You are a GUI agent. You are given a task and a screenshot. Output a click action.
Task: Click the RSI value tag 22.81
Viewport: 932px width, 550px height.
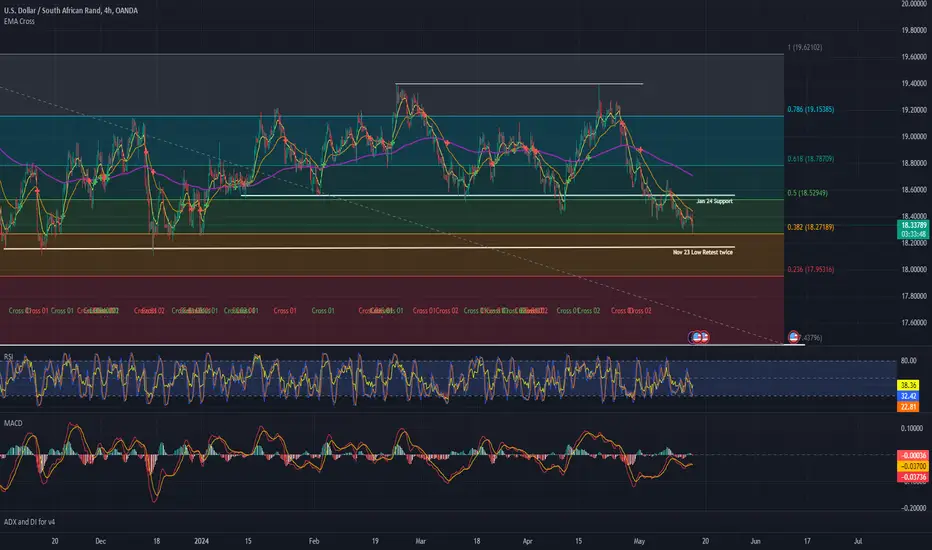pyautogui.click(x=908, y=407)
